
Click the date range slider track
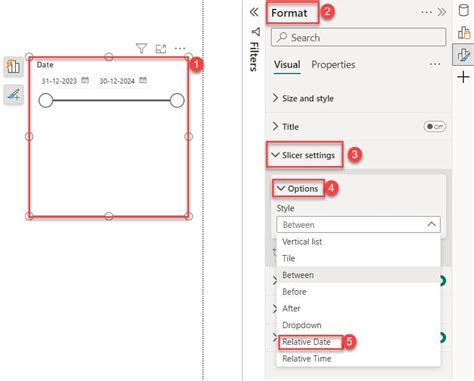(111, 100)
